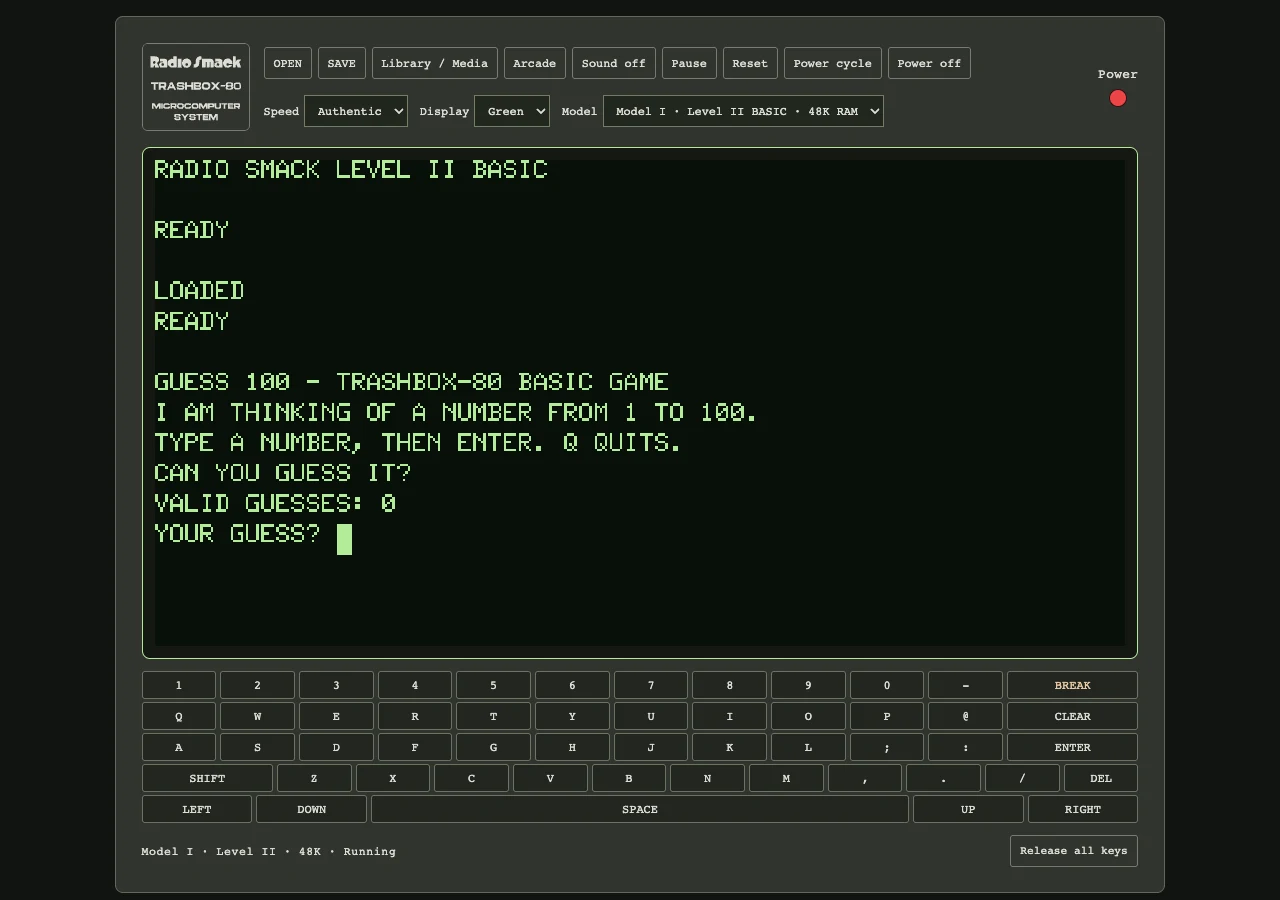
Task: Tap the G letter key
Action: point(493,747)
